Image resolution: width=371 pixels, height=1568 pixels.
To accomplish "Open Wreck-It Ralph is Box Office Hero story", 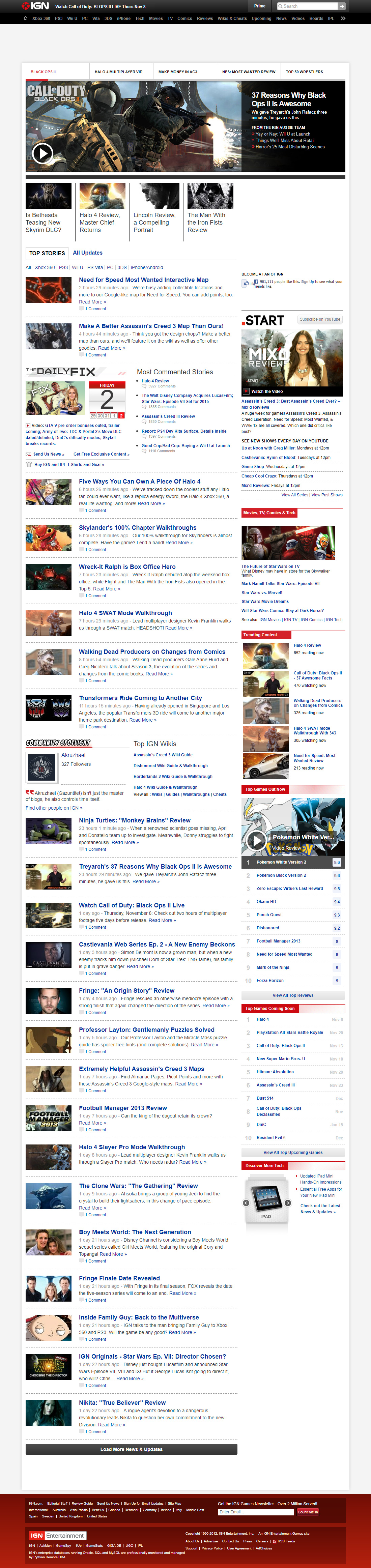I will tap(127, 567).
